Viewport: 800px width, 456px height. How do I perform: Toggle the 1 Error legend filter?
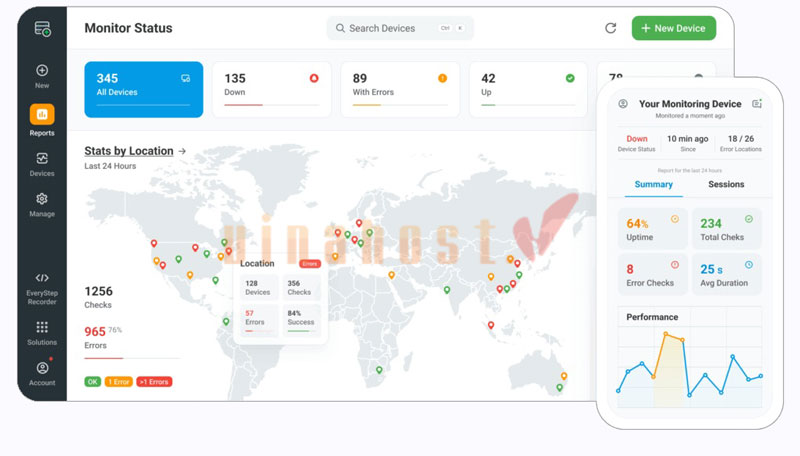[118, 382]
